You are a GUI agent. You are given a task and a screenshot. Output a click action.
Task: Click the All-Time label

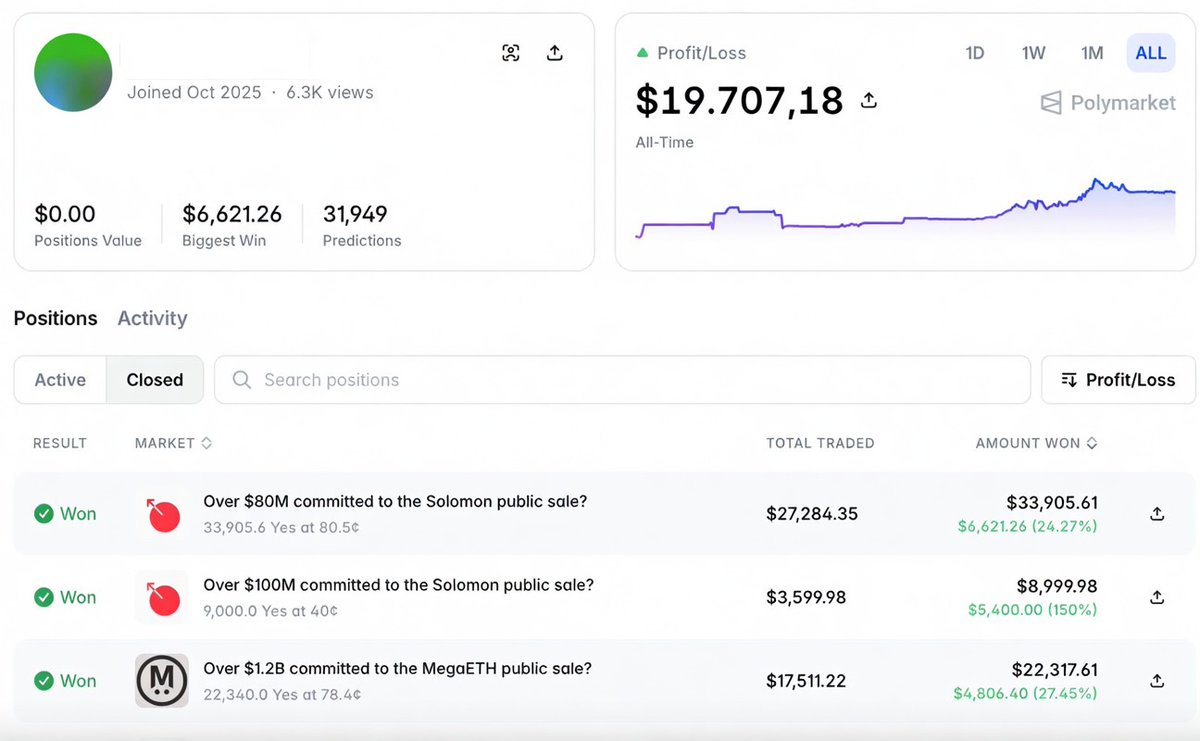pyautogui.click(x=665, y=142)
